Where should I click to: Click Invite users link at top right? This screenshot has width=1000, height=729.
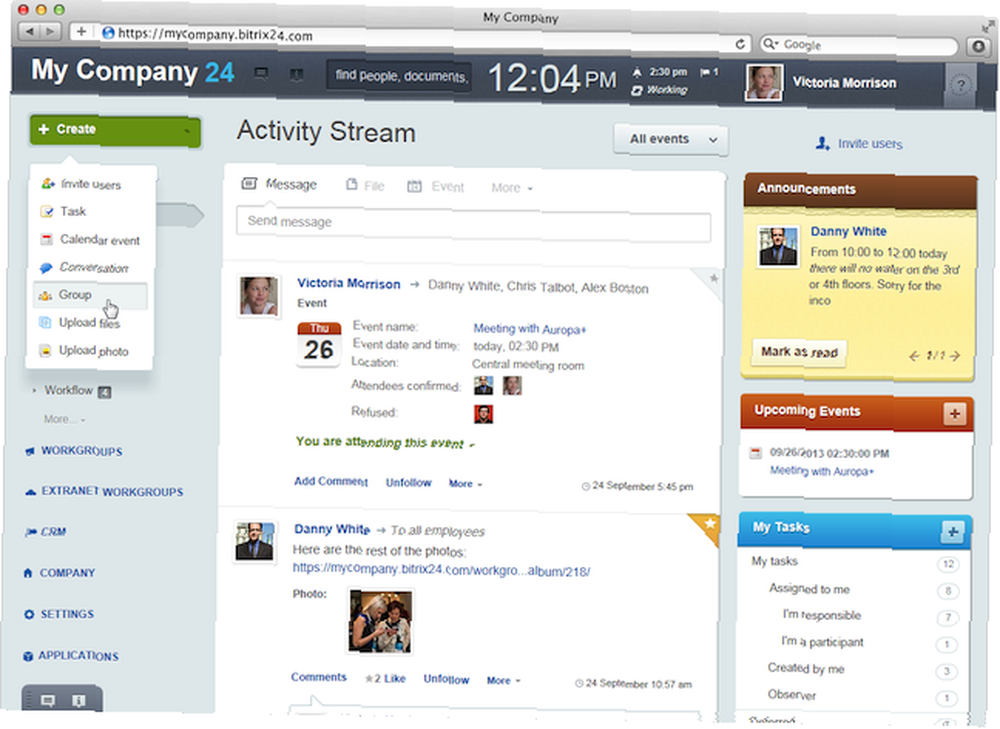tap(859, 144)
